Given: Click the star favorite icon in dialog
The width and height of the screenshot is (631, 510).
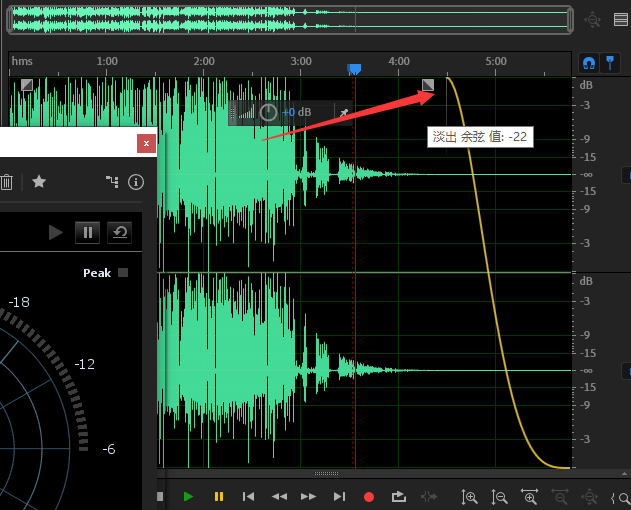Looking at the screenshot, I should [39, 182].
